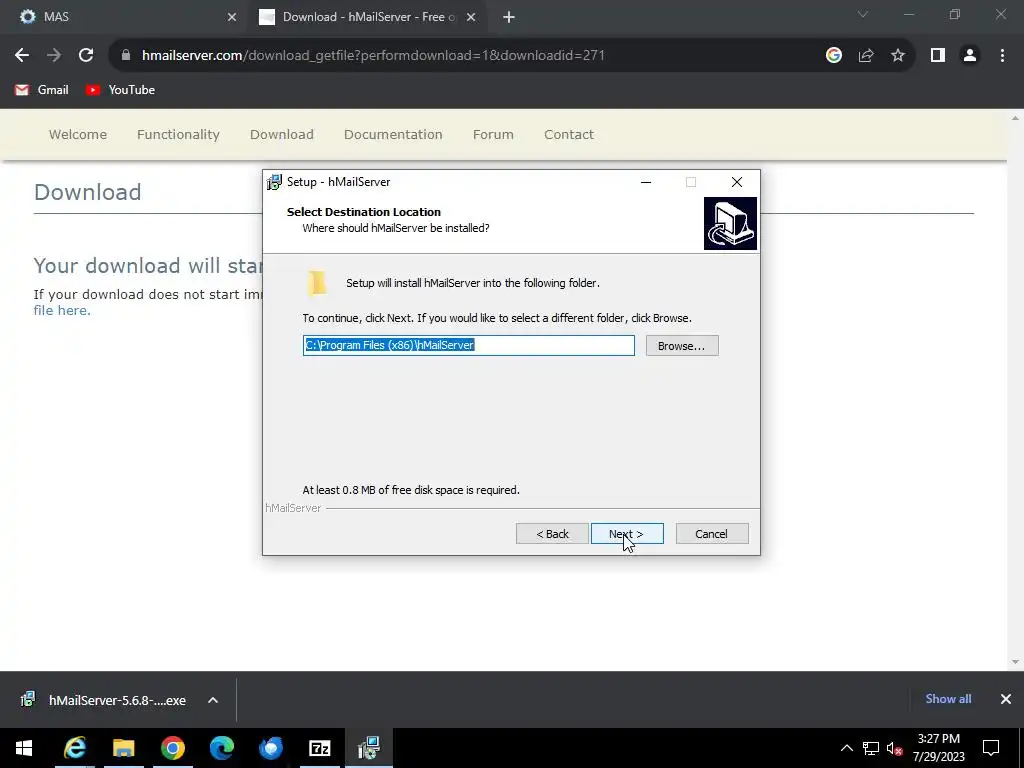Open 7-Zip from taskbar
The height and width of the screenshot is (768, 1024).
point(320,748)
